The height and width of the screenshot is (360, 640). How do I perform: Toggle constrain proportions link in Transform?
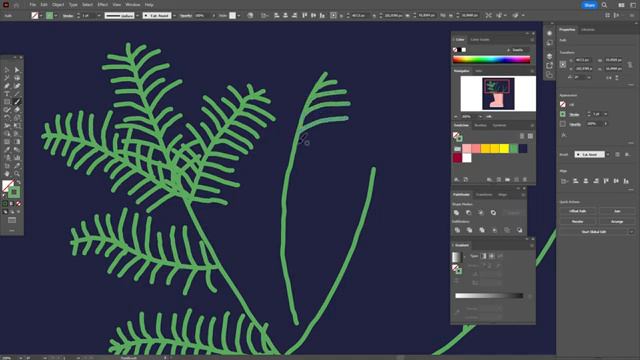point(630,64)
